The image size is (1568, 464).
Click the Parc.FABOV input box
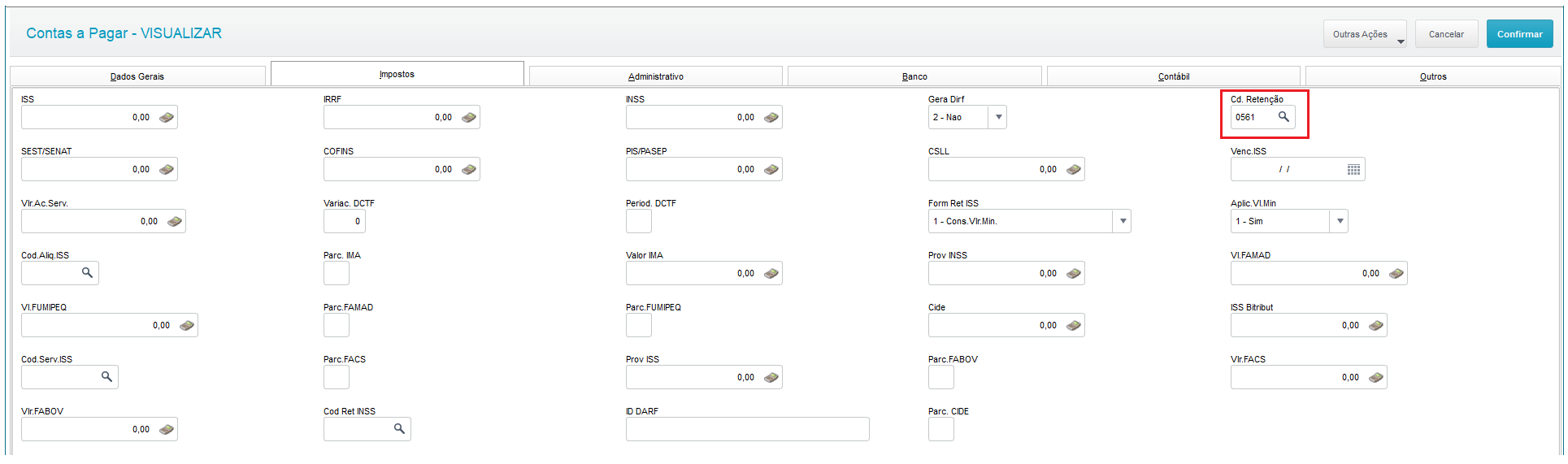(x=941, y=378)
